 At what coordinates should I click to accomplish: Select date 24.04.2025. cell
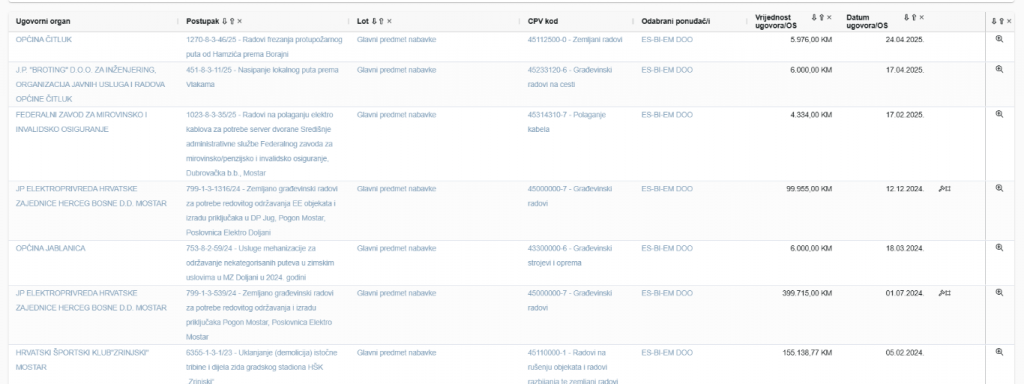[x=905, y=39]
